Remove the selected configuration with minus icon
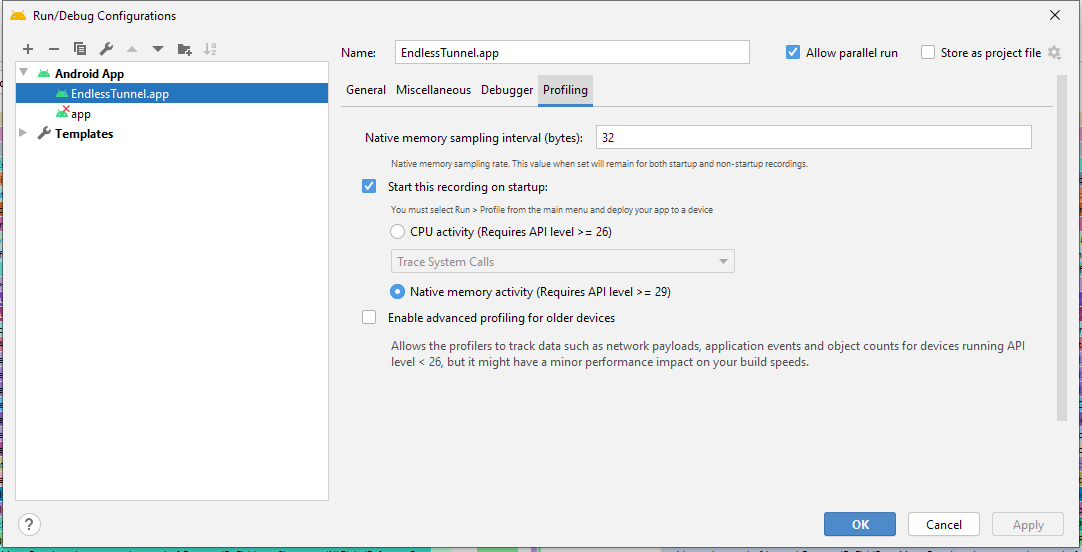1082x552 pixels. [54, 49]
